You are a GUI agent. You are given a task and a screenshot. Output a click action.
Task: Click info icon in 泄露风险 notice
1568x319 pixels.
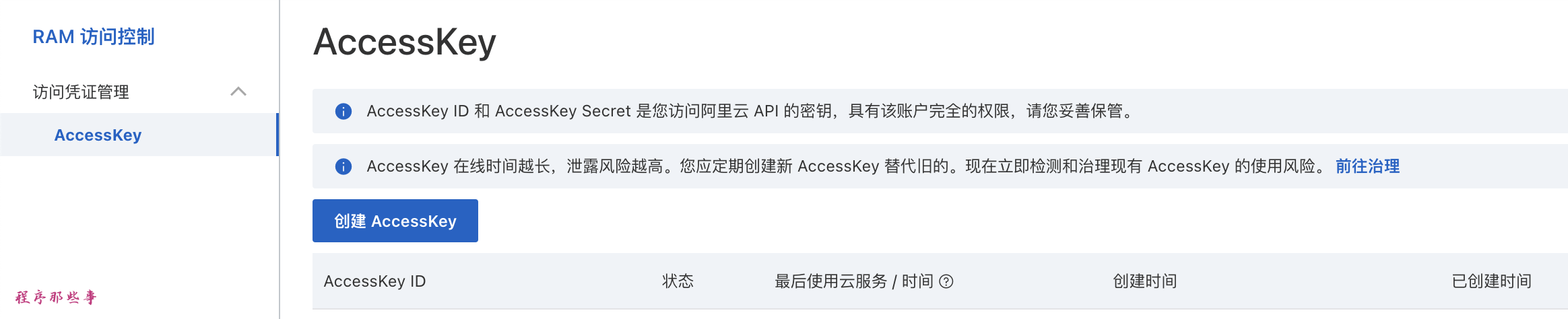click(x=344, y=166)
